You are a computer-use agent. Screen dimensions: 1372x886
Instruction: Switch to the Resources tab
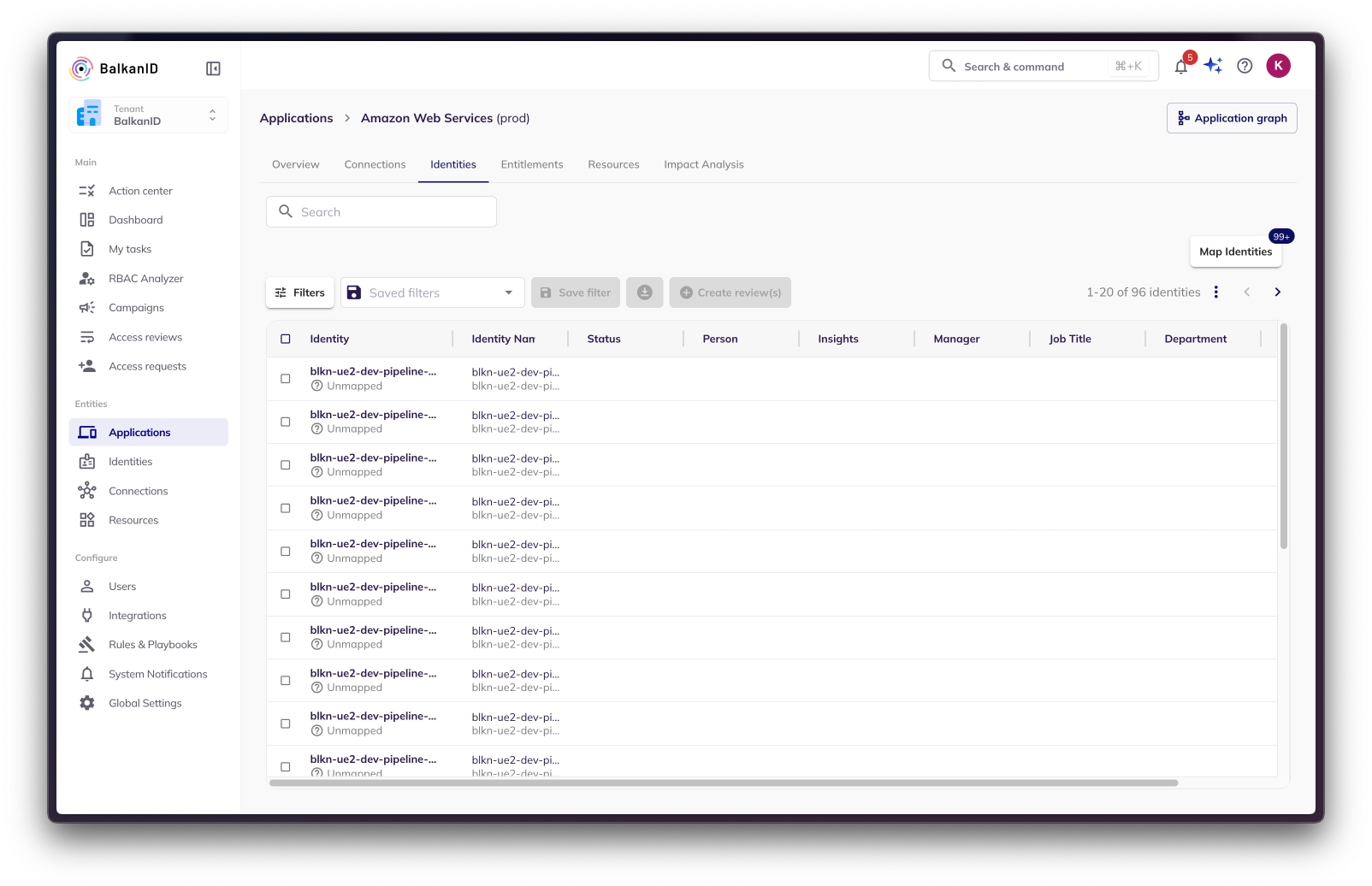point(613,164)
